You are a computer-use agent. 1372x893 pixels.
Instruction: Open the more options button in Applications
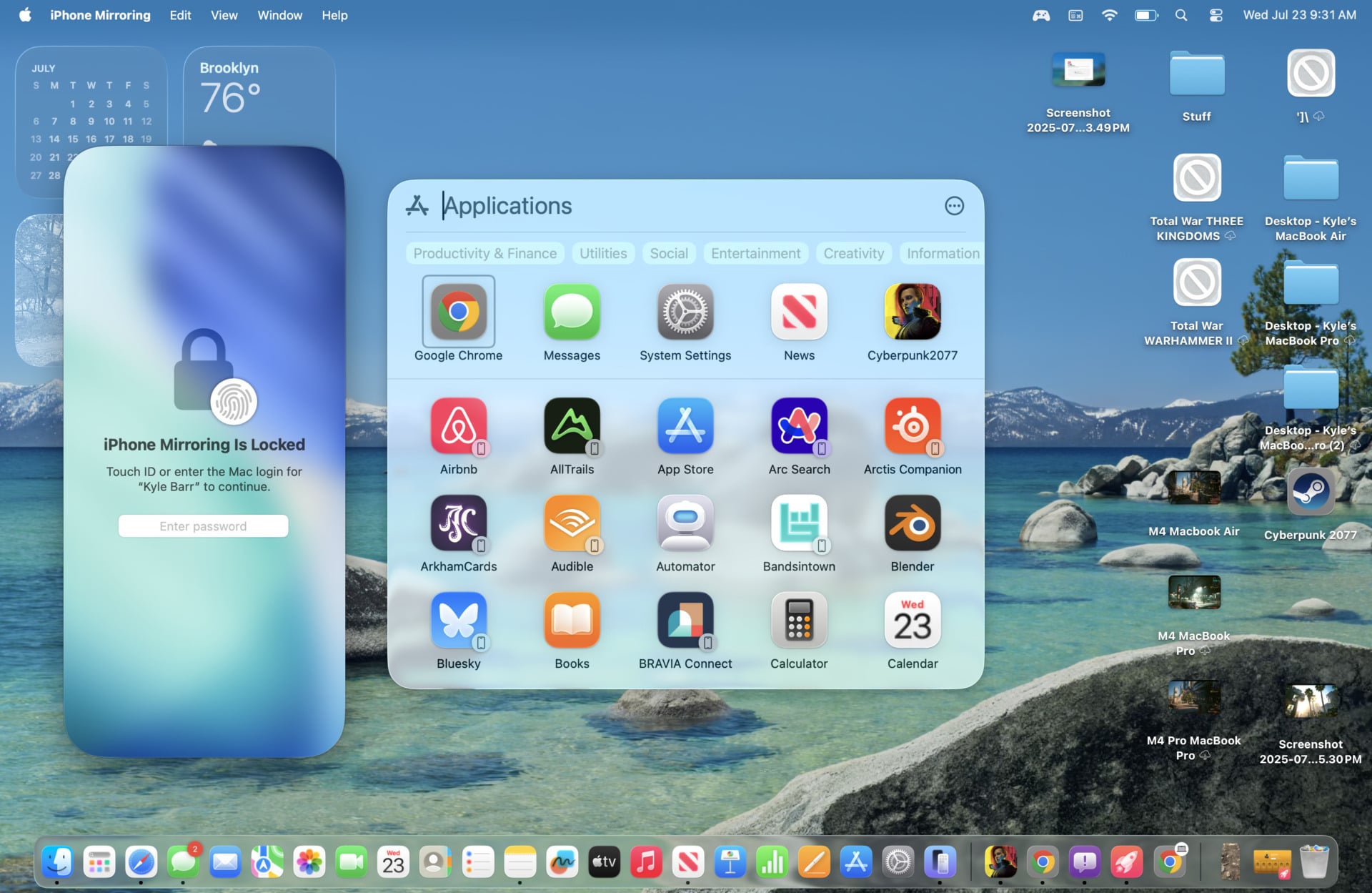[x=954, y=206]
